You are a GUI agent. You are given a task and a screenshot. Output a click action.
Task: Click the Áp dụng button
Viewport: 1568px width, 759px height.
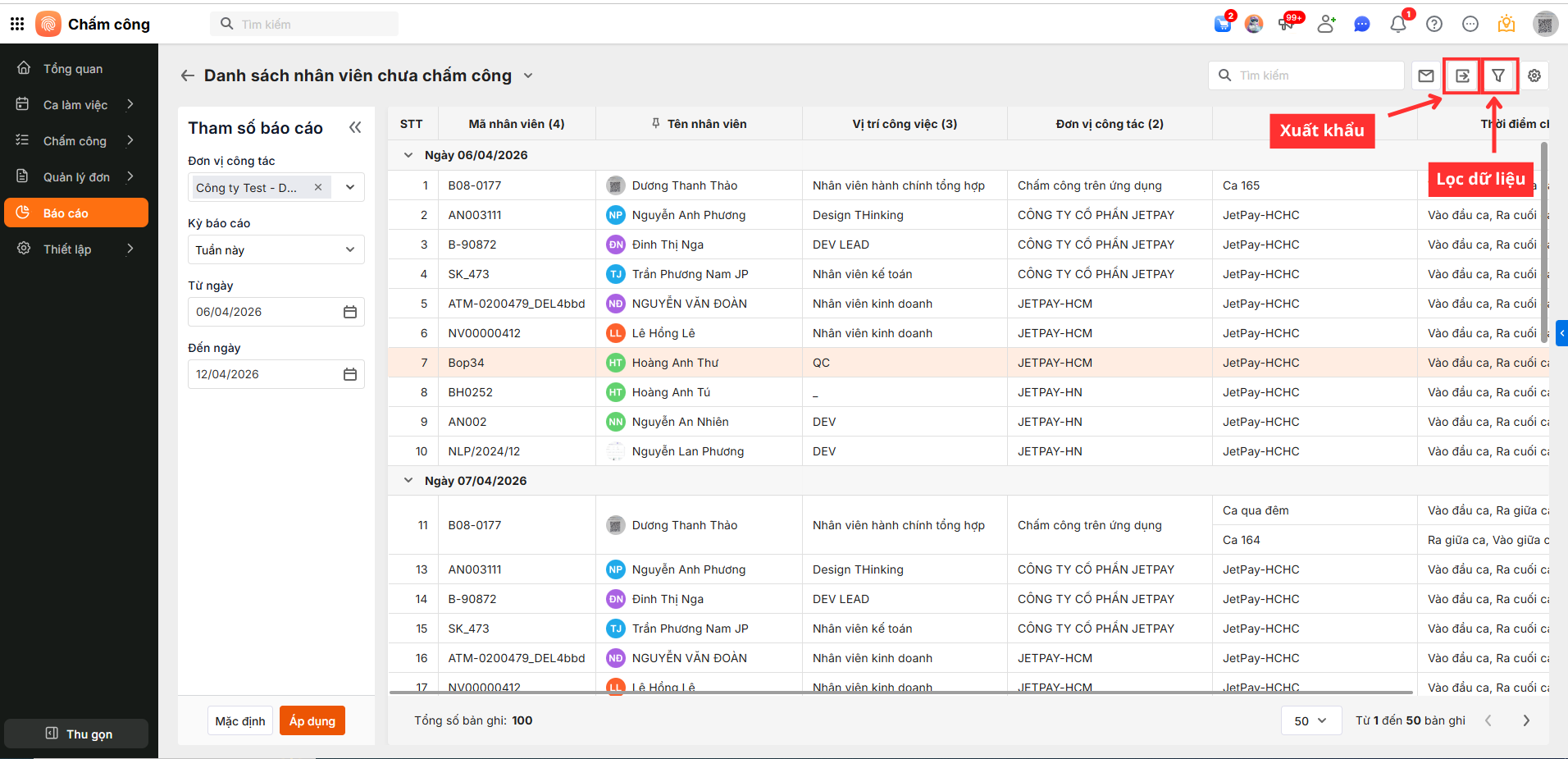[312, 720]
